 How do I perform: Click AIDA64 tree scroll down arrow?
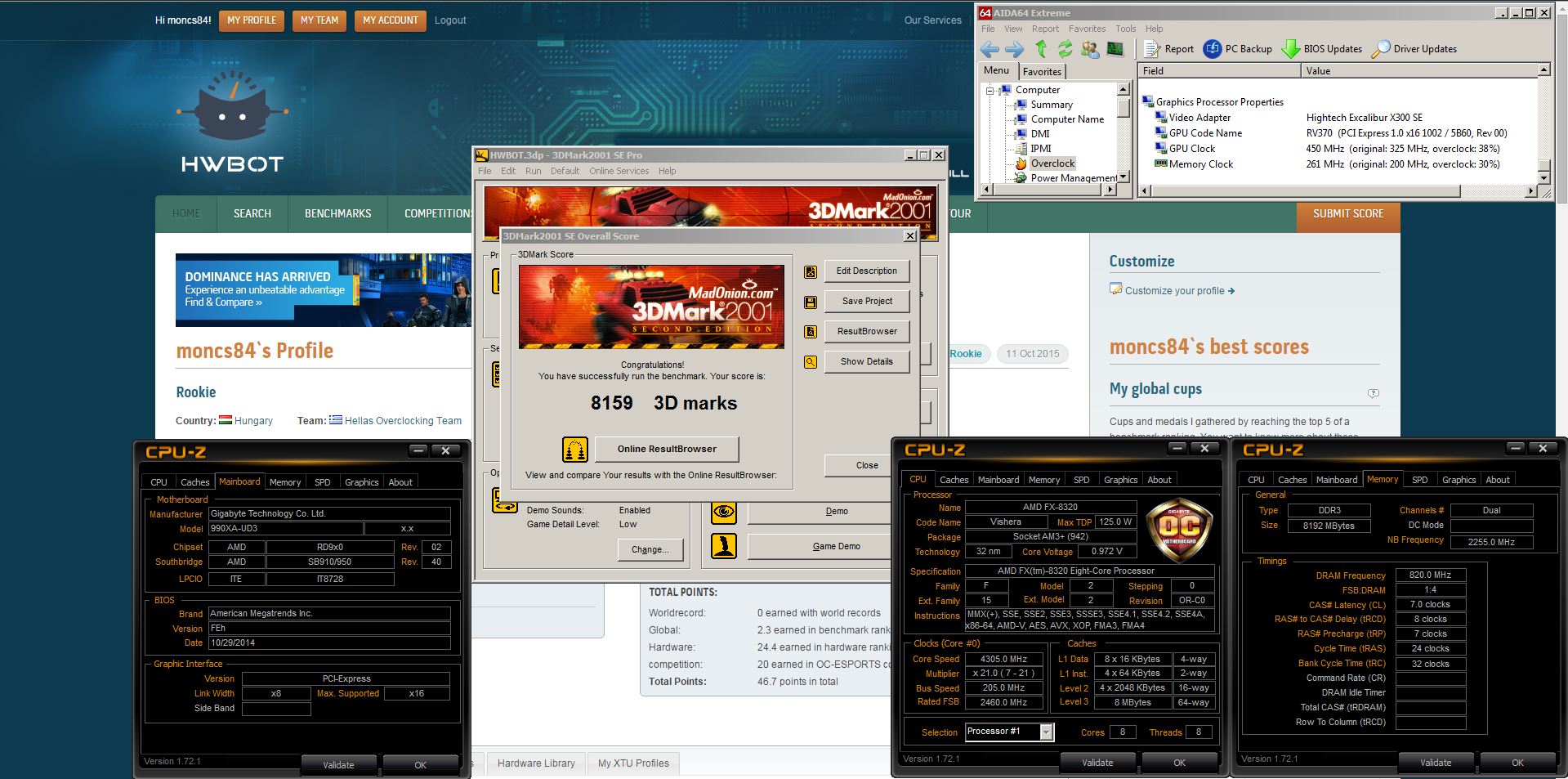[x=1124, y=177]
